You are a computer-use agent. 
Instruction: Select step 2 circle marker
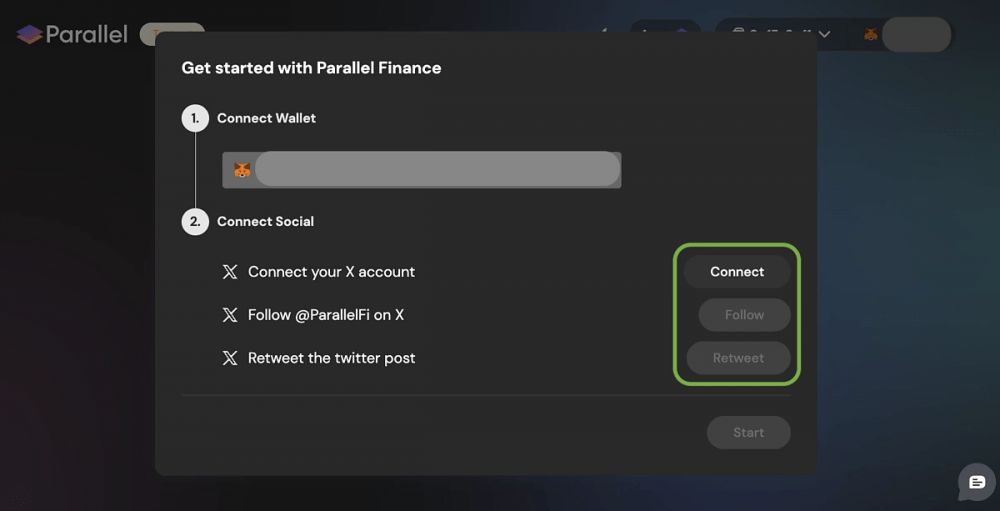coord(195,221)
